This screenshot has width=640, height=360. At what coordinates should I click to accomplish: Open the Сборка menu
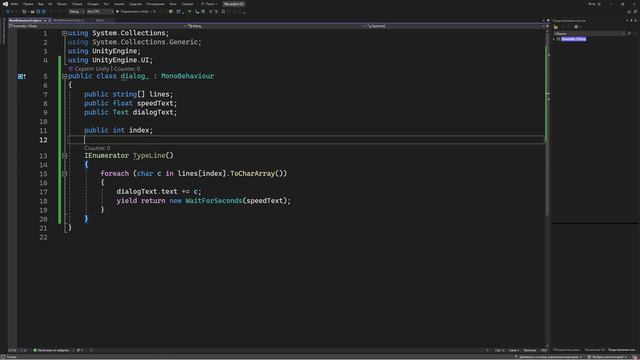pyautogui.click(x=77, y=4)
